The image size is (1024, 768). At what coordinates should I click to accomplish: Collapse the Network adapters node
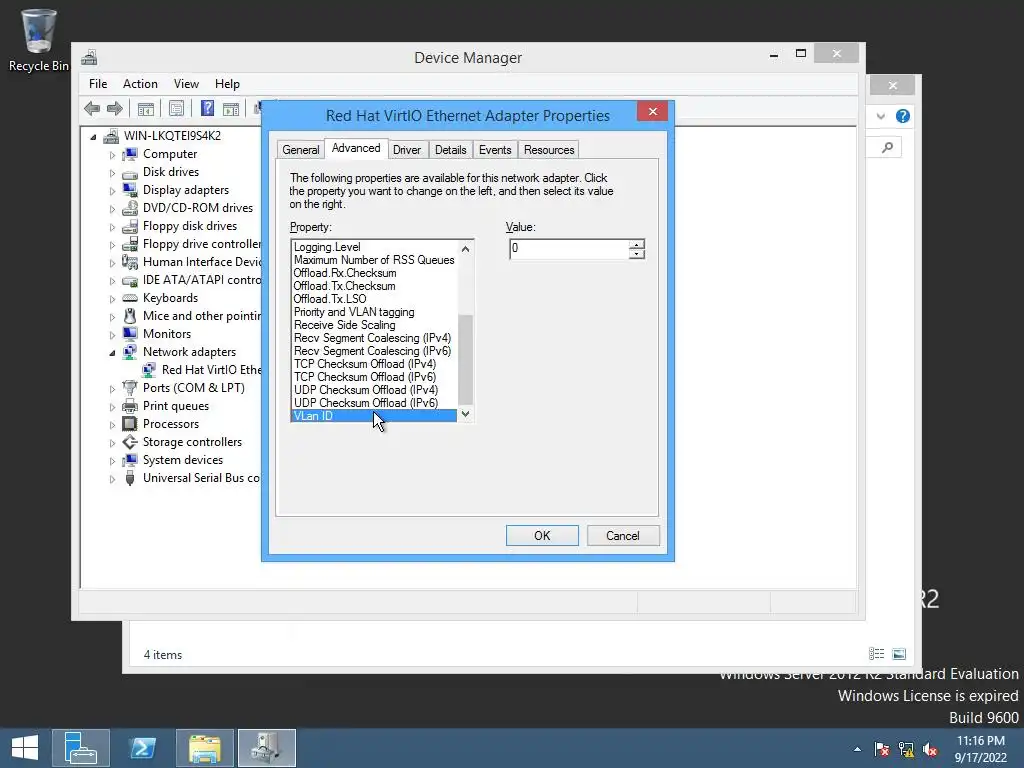(112, 353)
